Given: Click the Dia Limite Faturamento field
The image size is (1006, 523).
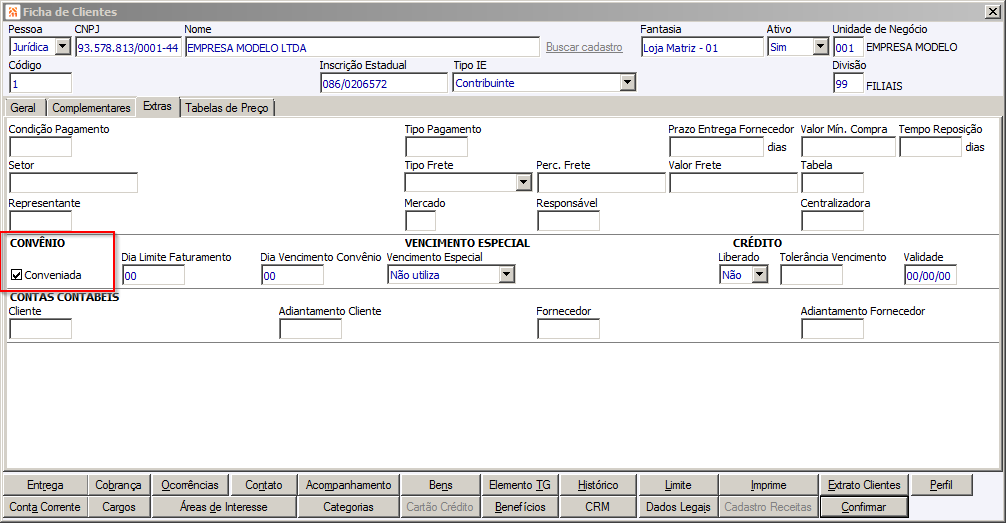Looking at the screenshot, I should click(x=153, y=275).
